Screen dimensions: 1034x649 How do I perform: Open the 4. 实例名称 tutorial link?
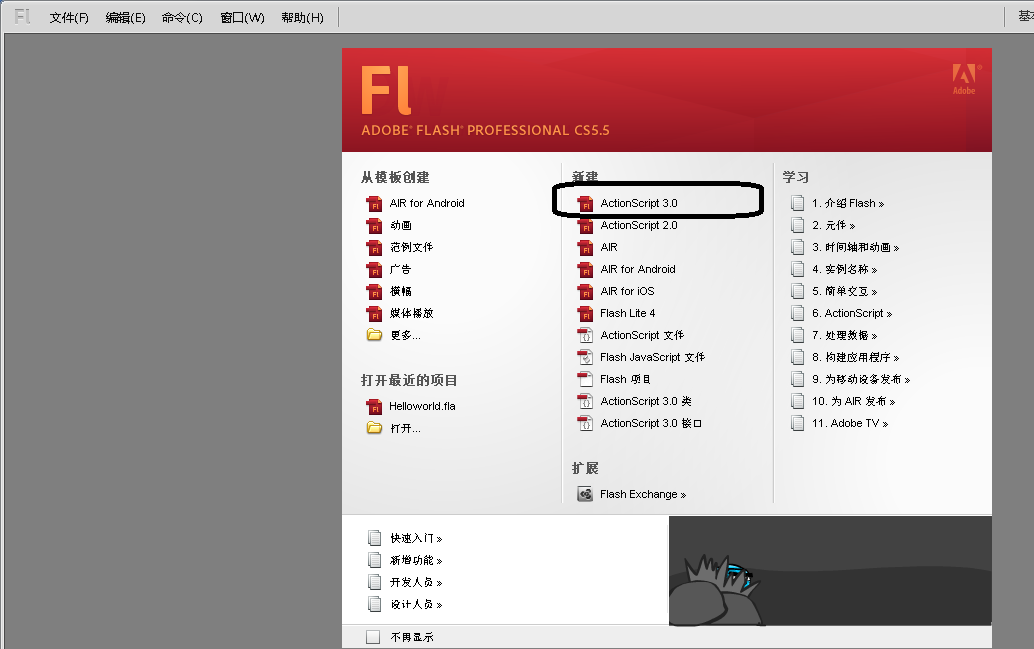click(x=845, y=269)
